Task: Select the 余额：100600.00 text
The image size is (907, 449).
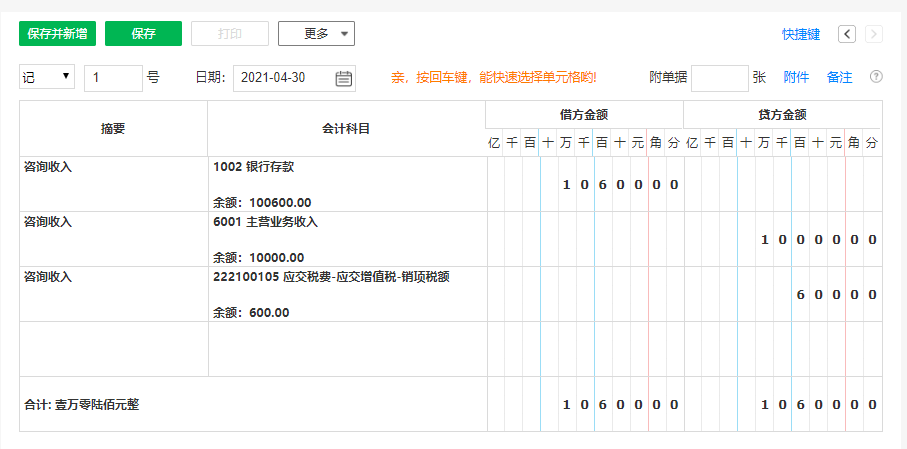Action: (262, 203)
